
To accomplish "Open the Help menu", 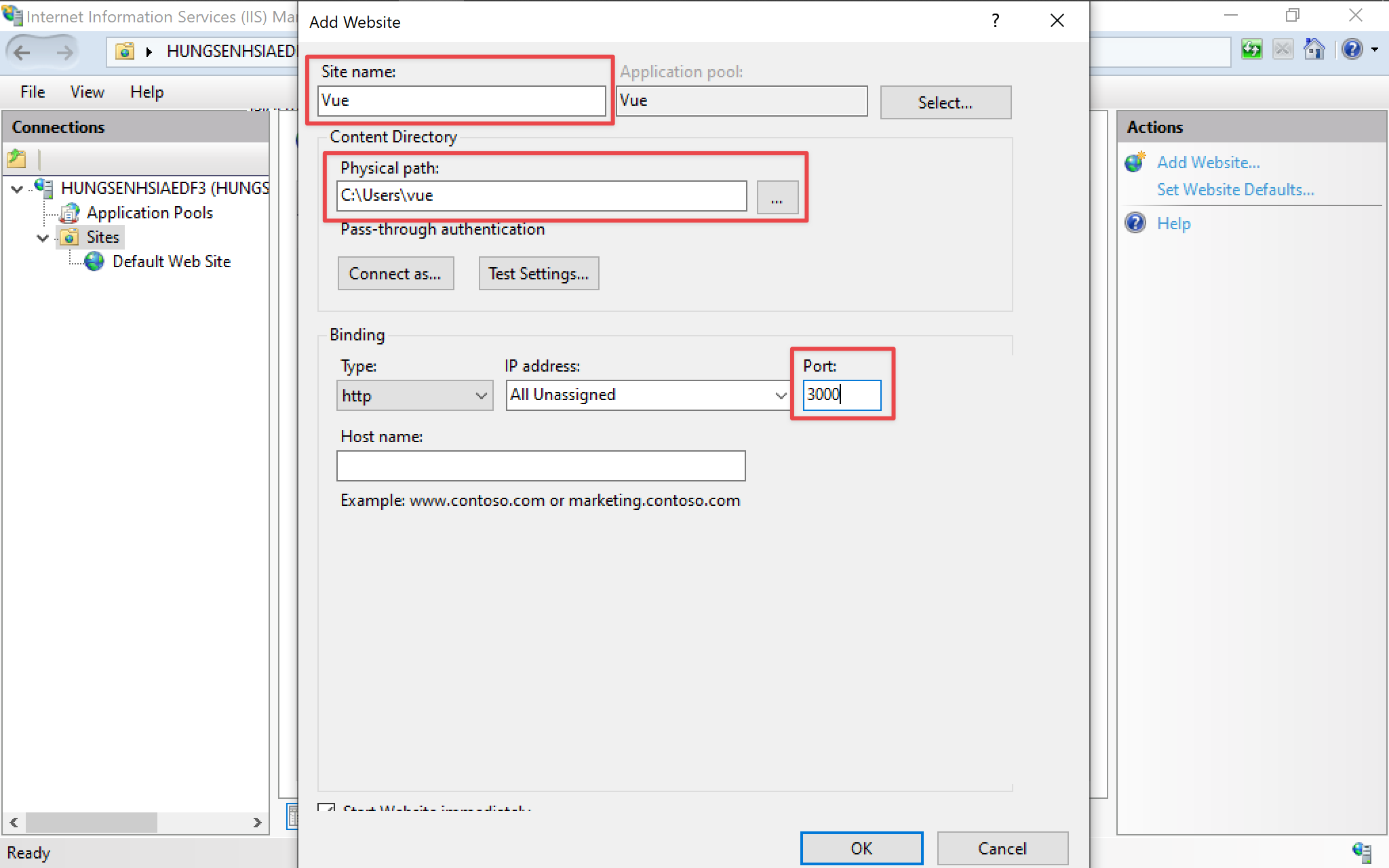I will click(x=147, y=92).
